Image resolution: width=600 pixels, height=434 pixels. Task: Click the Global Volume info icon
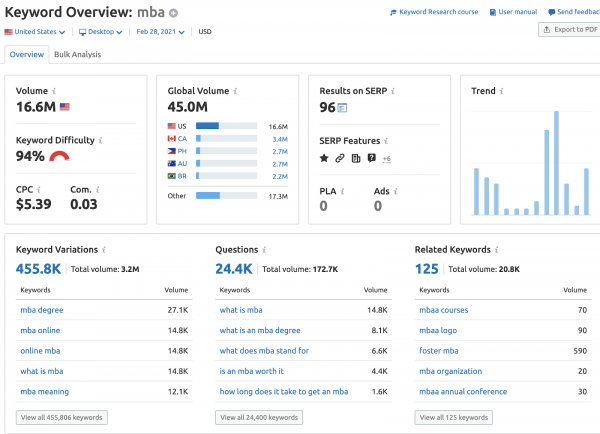[235, 91]
